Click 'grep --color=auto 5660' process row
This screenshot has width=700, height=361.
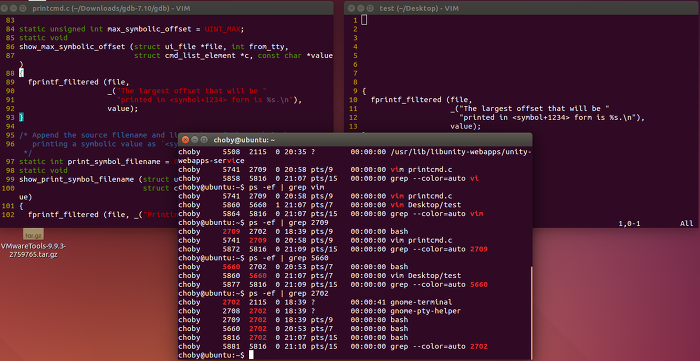tap(333, 285)
